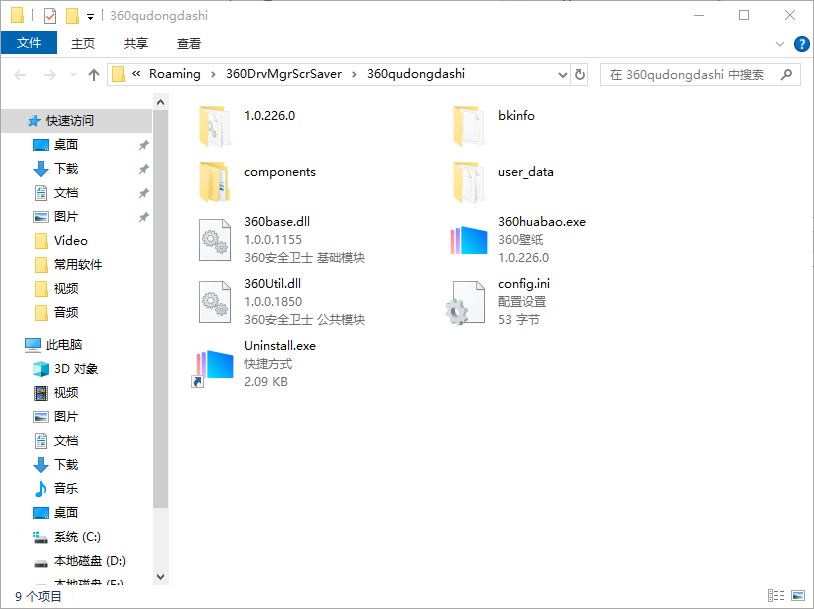The width and height of the screenshot is (814, 609).
Task: Click Roaming in the address path
Action: click(x=174, y=74)
